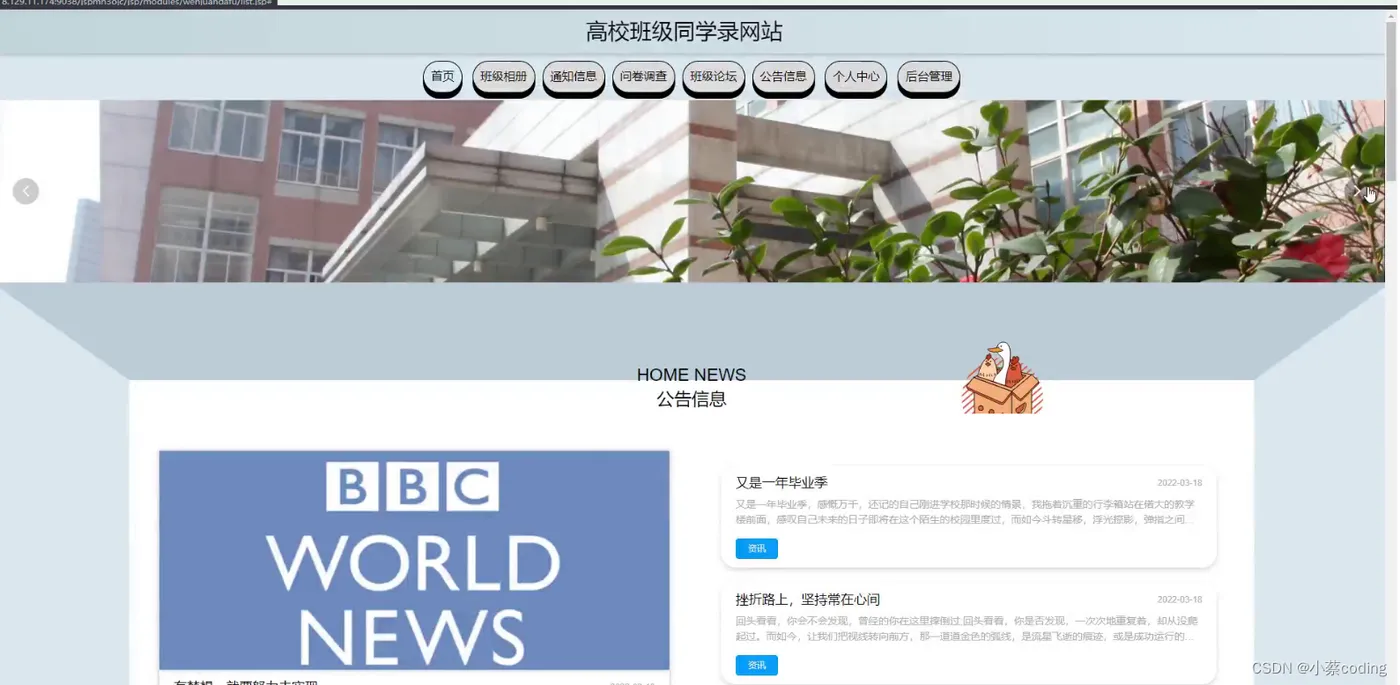The image size is (1400, 685).
Task: Open the 问卷调查 nav item
Action: [643, 77]
